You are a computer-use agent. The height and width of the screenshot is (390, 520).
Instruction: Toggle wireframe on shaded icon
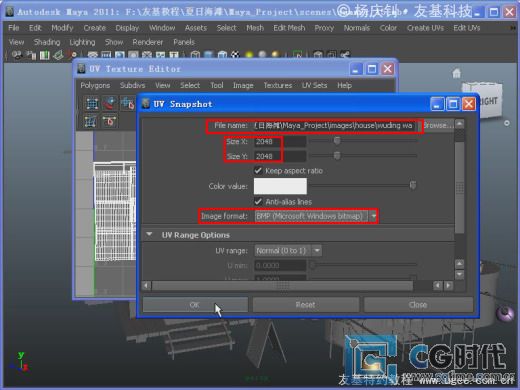click(222, 55)
